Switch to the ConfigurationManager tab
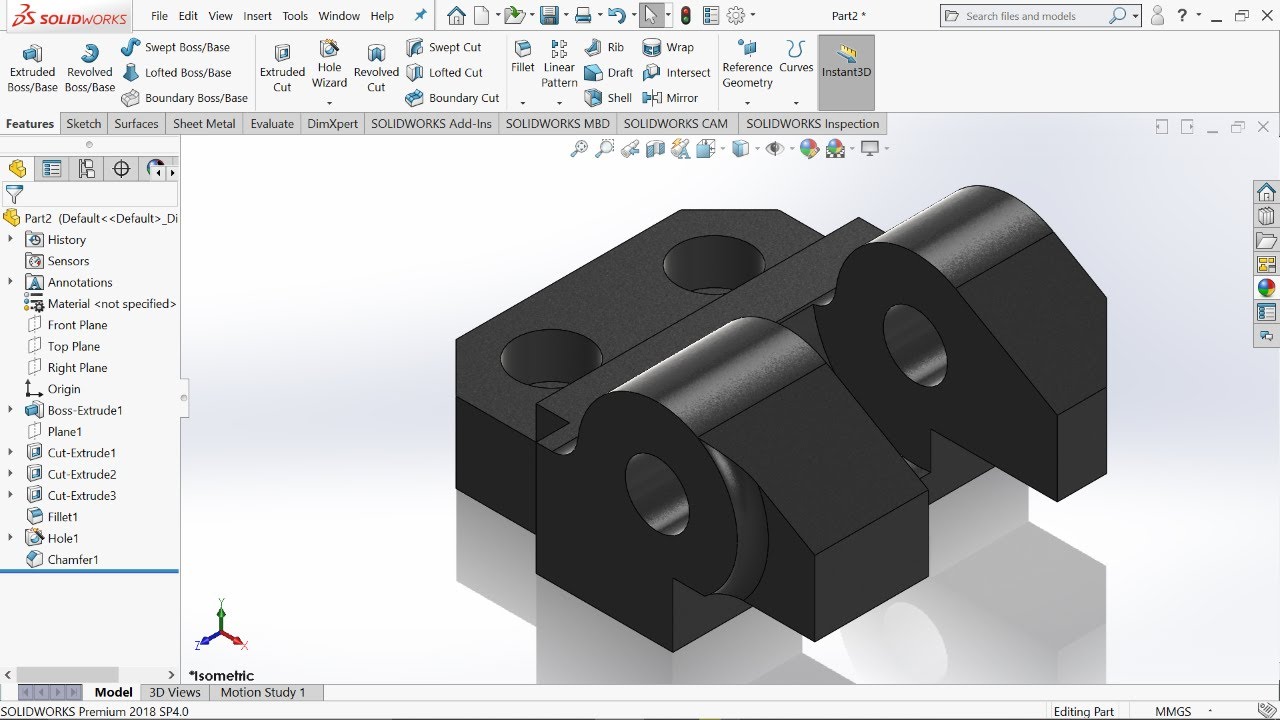The height and width of the screenshot is (720, 1280). pyautogui.click(x=87, y=169)
